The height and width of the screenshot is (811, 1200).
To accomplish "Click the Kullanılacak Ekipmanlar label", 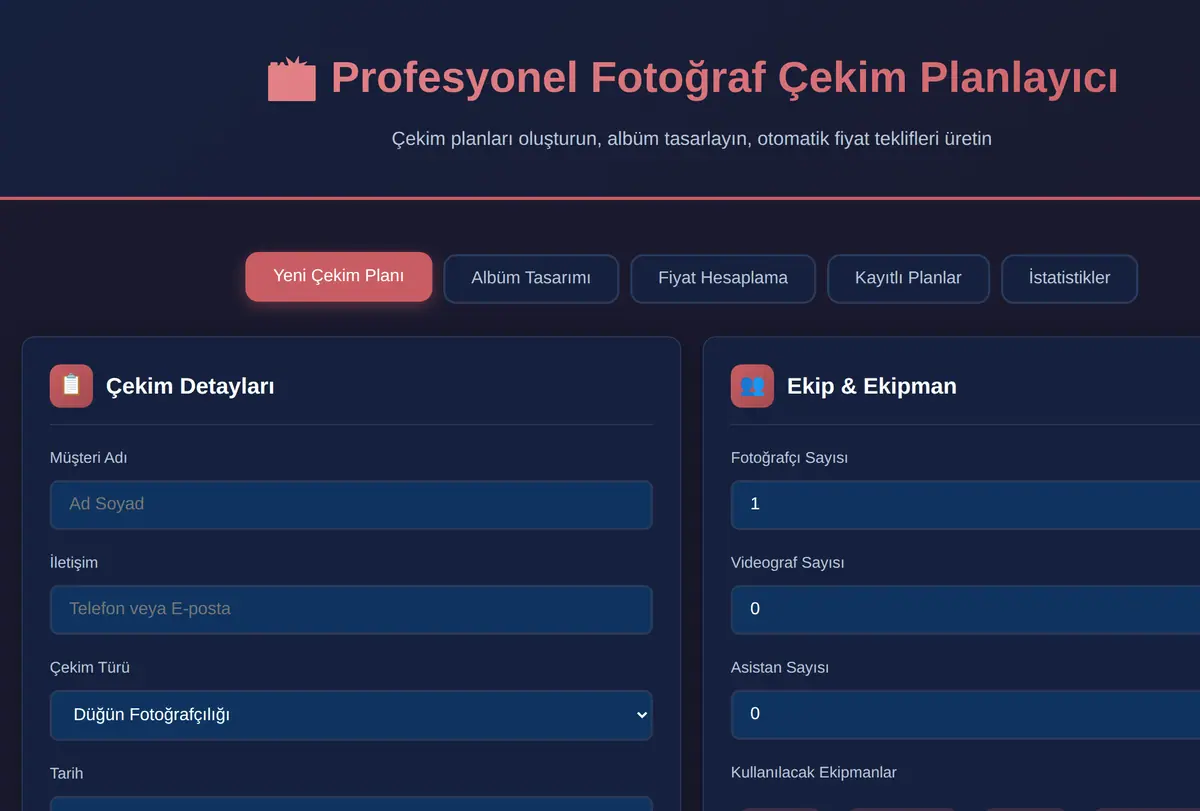I will tap(814, 772).
